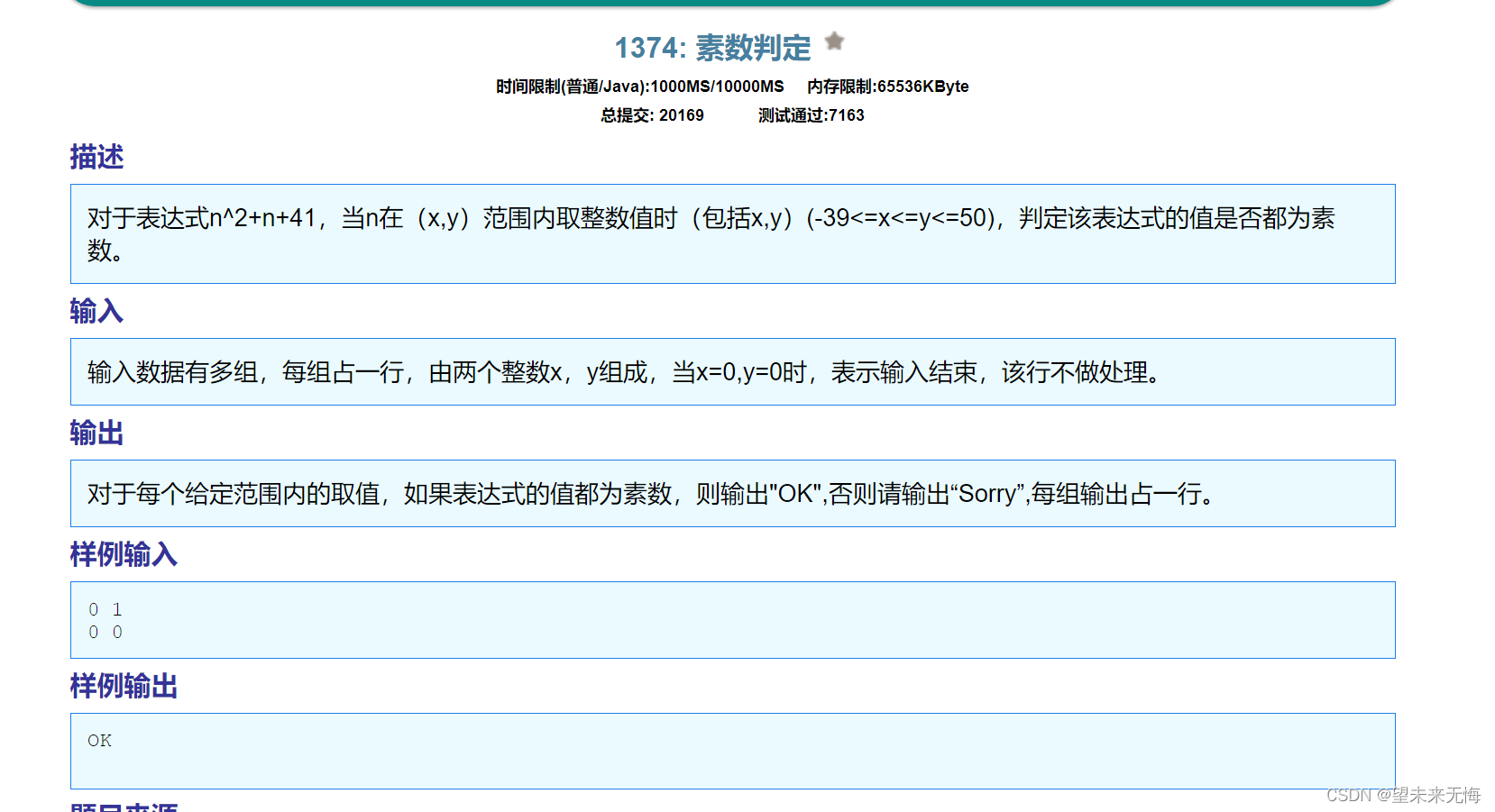The width and height of the screenshot is (1495, 812).
Task: Click the 样例输出 section heading
Action: 123,687
